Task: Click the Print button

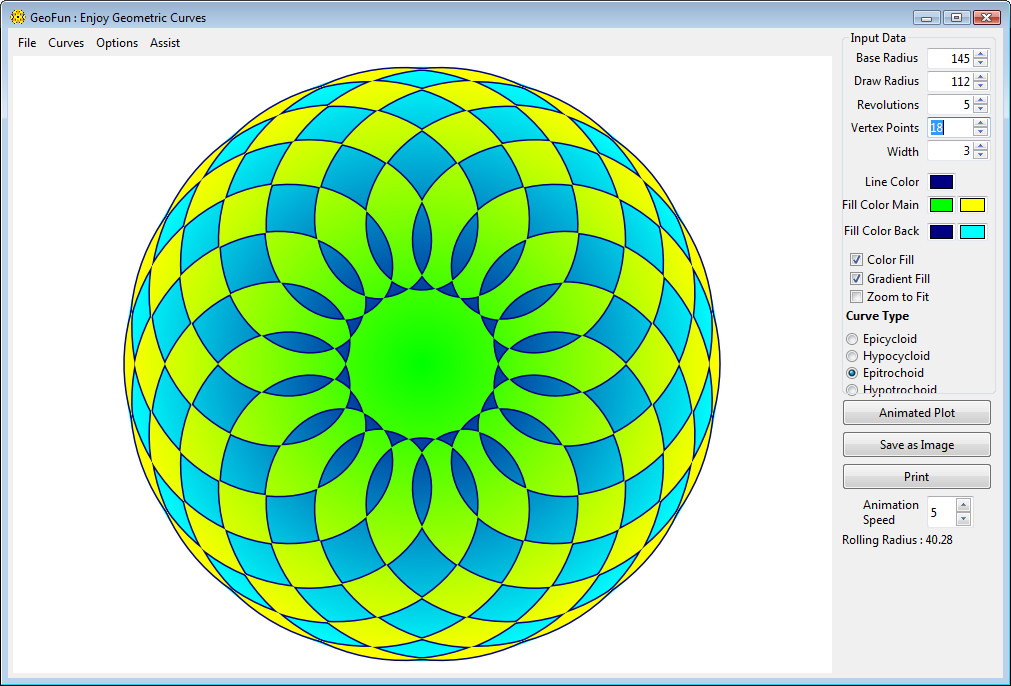Action: [x=916, y=476]
